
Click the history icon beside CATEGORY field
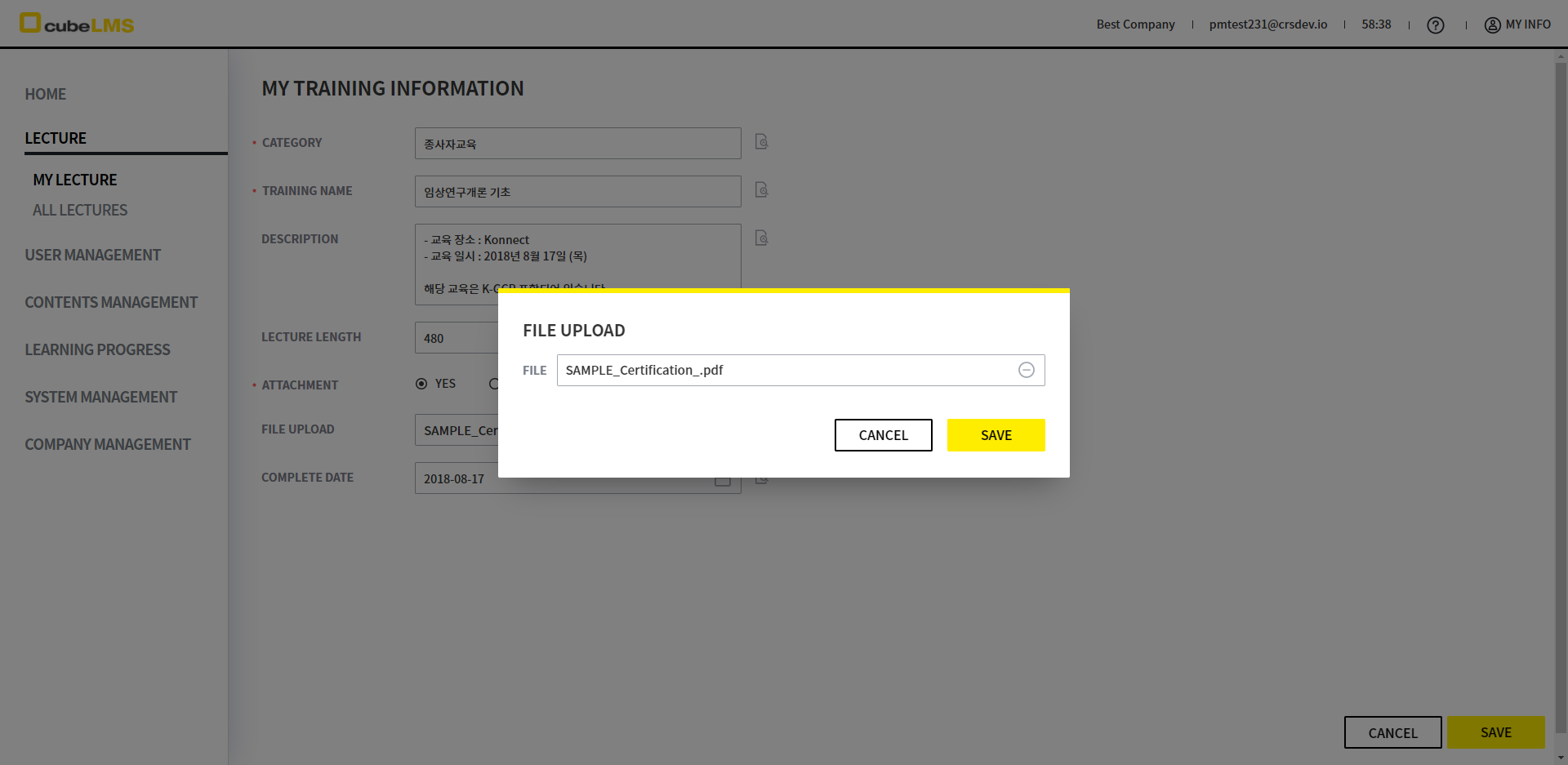[761, 142]
